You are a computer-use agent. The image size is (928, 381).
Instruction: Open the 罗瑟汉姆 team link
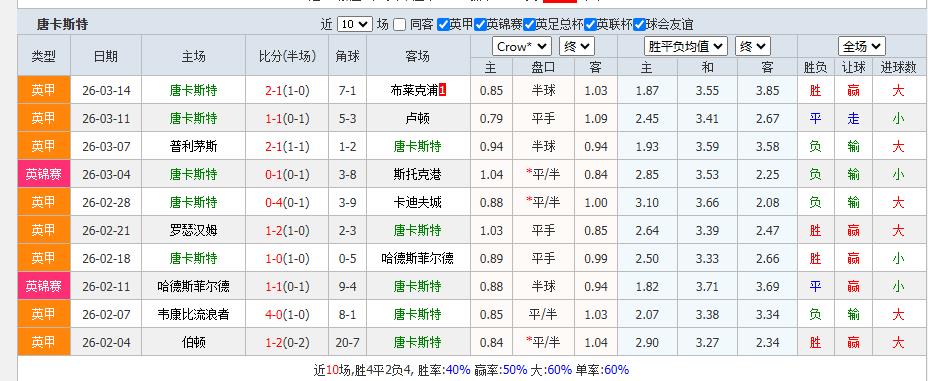pyautogui.click(x=194, y=230)
